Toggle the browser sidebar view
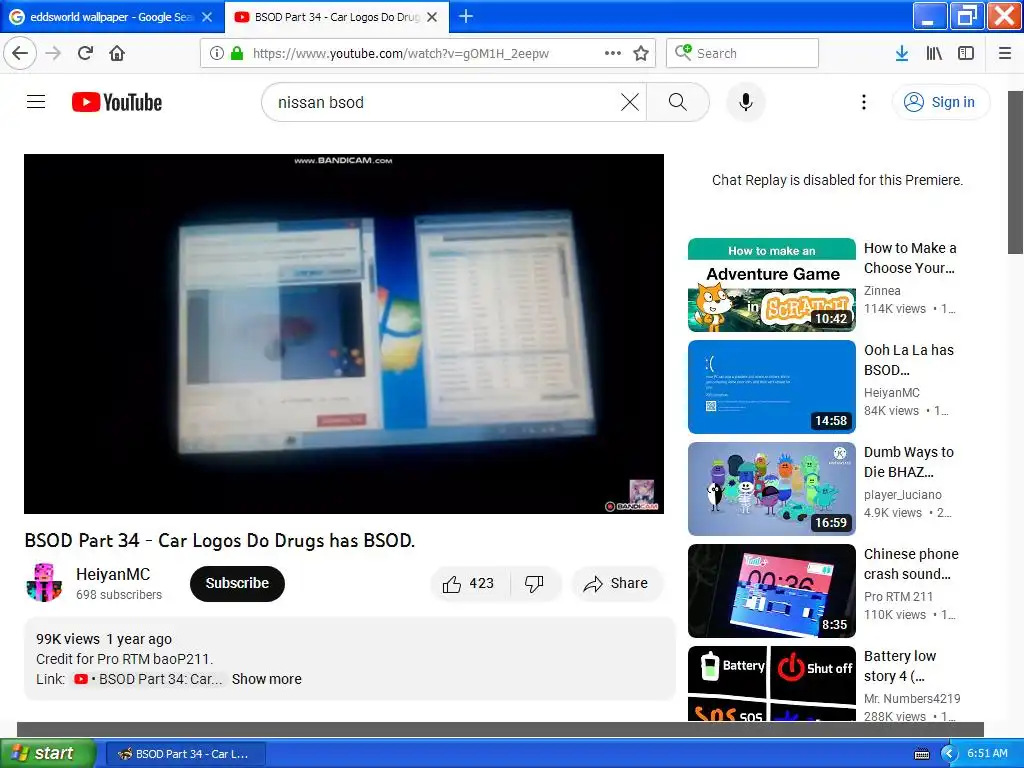This screenshot has height=768, width=1024. point(966,53)
